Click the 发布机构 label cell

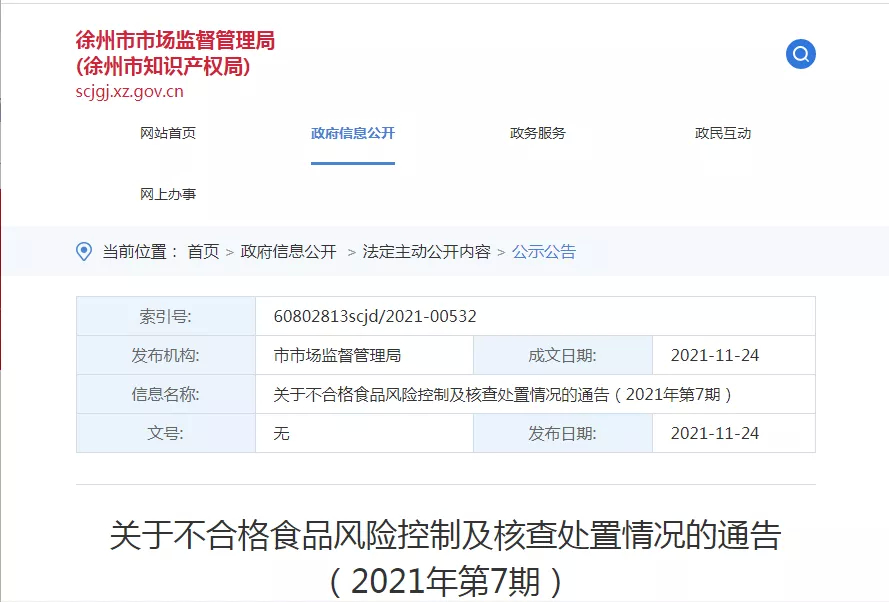pyautogui.click(x=166, y=355)
